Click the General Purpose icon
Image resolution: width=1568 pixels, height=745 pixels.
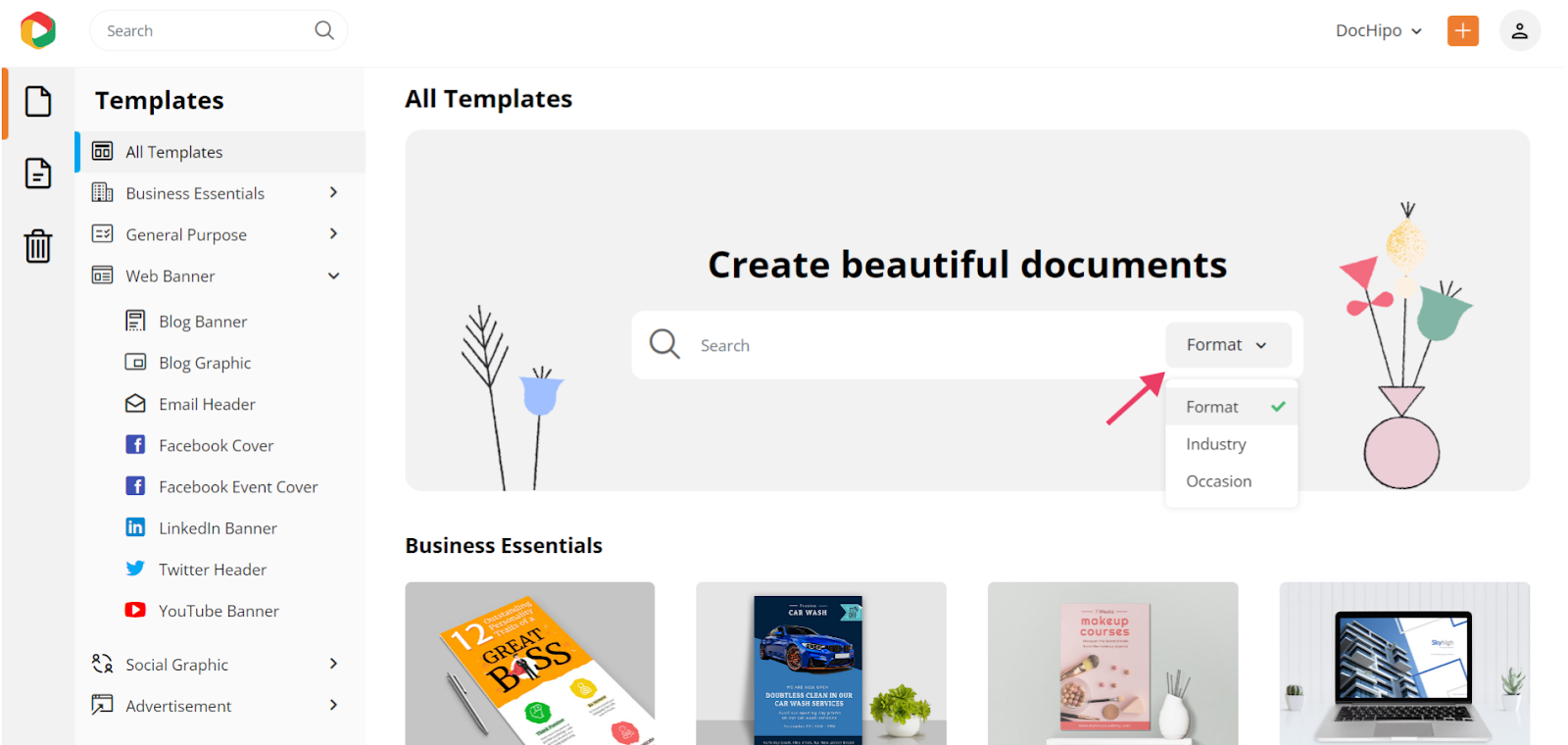(102, 233)
